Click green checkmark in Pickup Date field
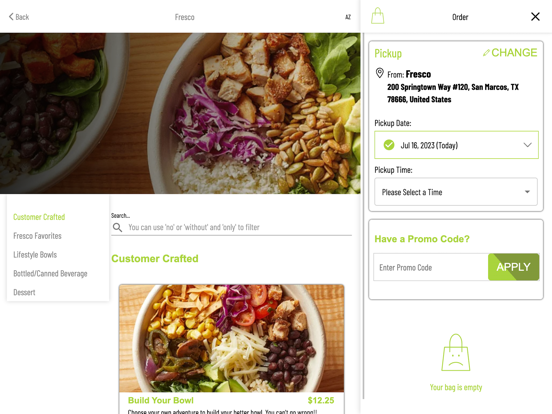 tap(389, 145)
